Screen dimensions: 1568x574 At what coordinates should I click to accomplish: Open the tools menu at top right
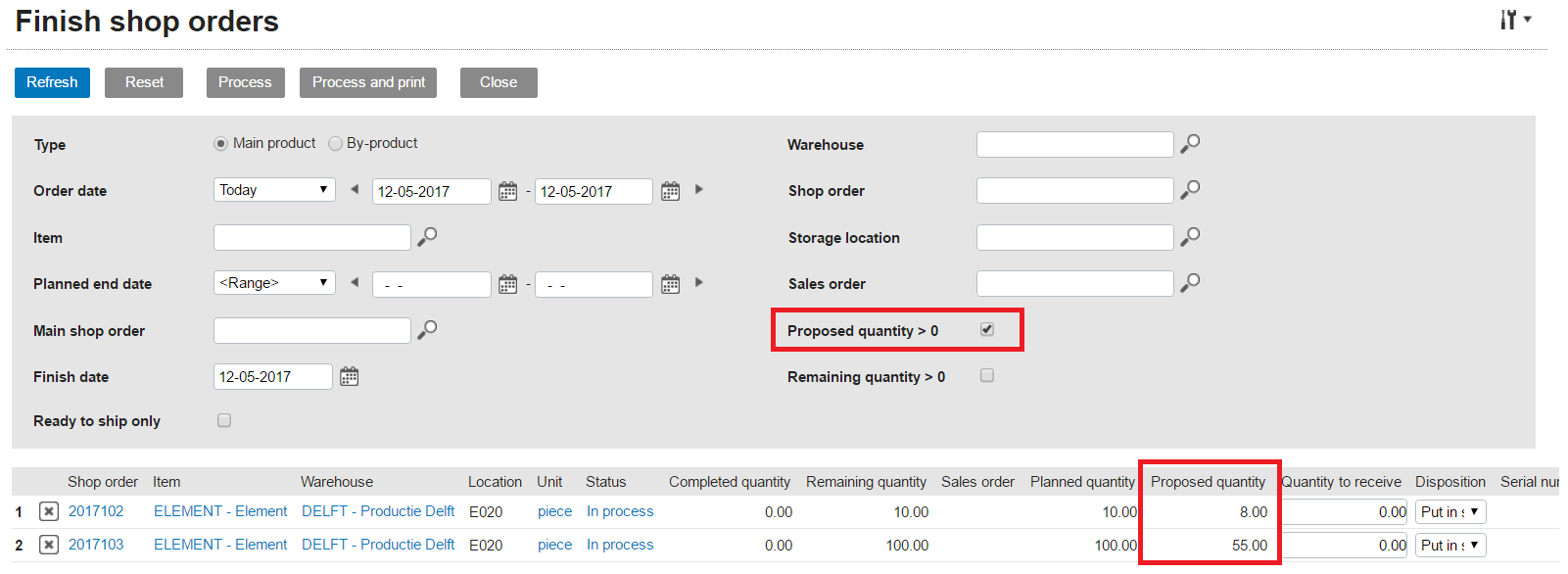click(x=1514, y=20)
